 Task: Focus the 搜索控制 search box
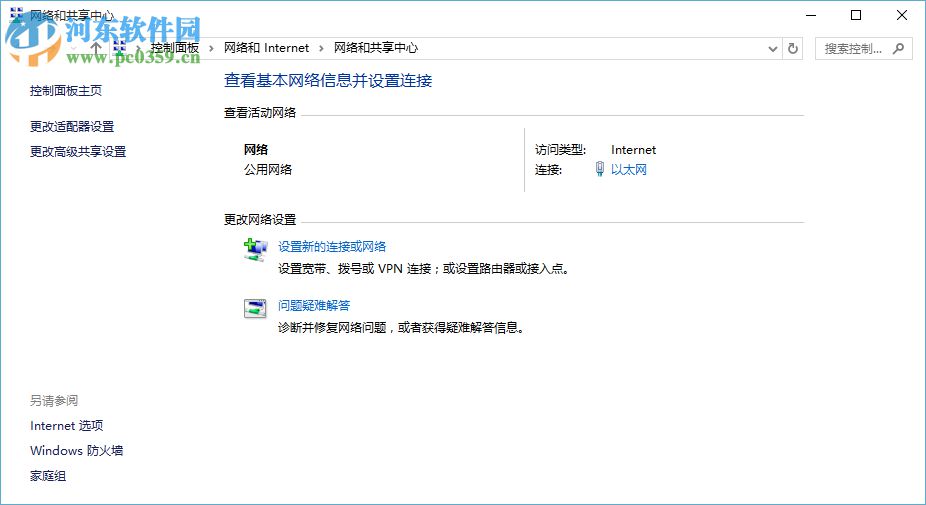tap(863, 48)
